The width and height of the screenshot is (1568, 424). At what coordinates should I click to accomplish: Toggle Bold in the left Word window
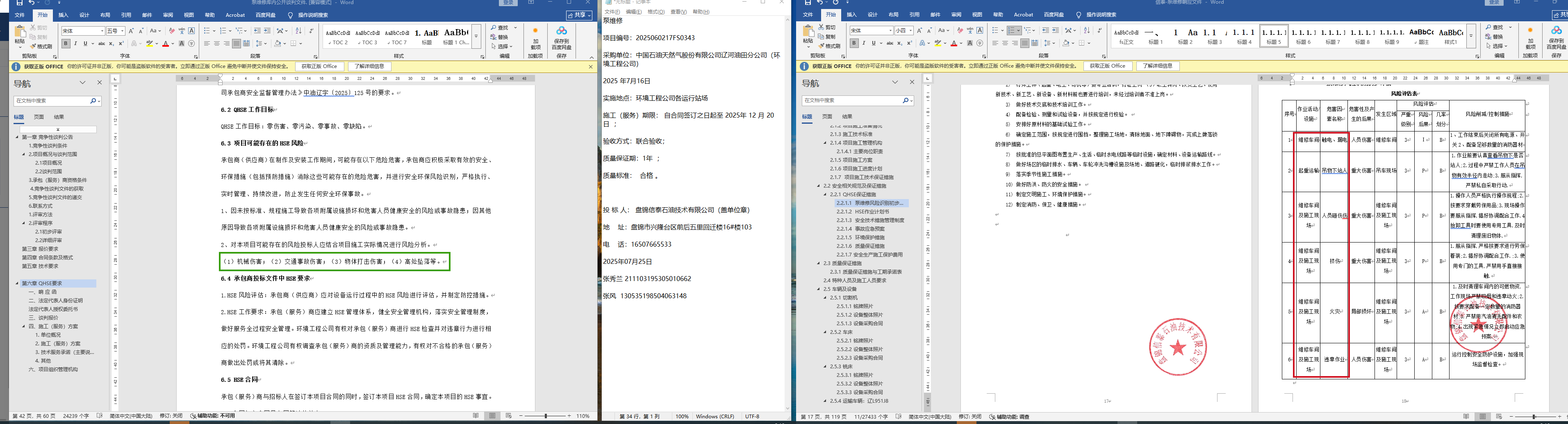(66, 44)
